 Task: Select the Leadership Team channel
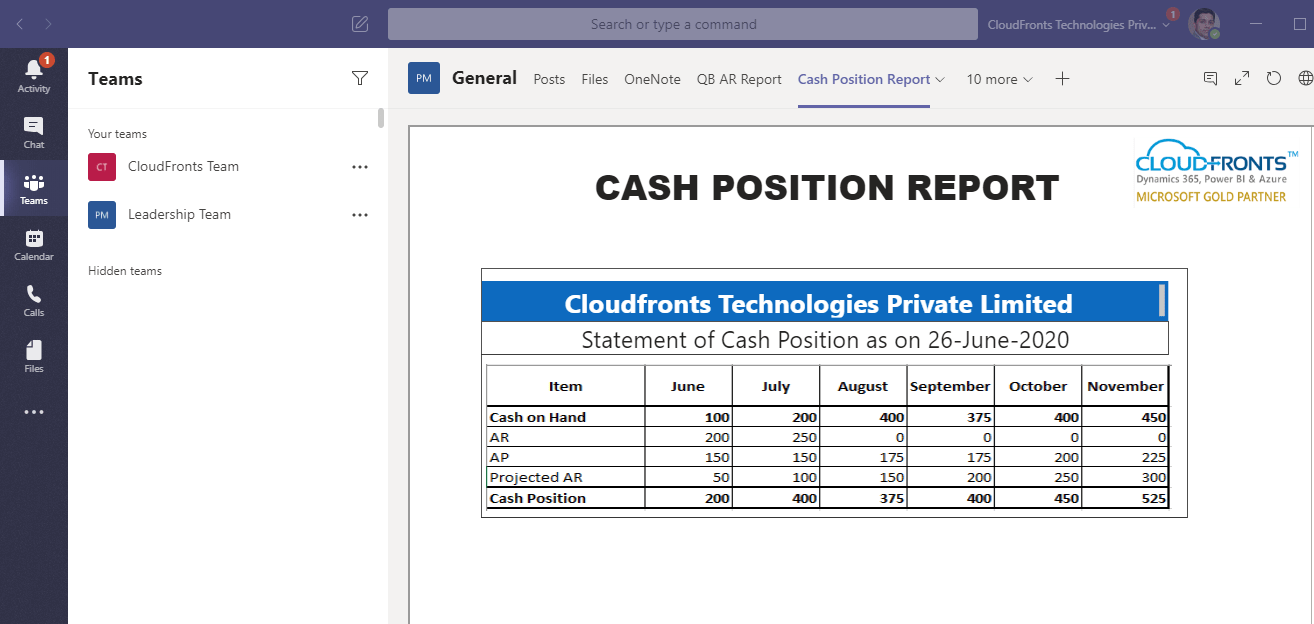pyautogui.click(x=179, y=214)
